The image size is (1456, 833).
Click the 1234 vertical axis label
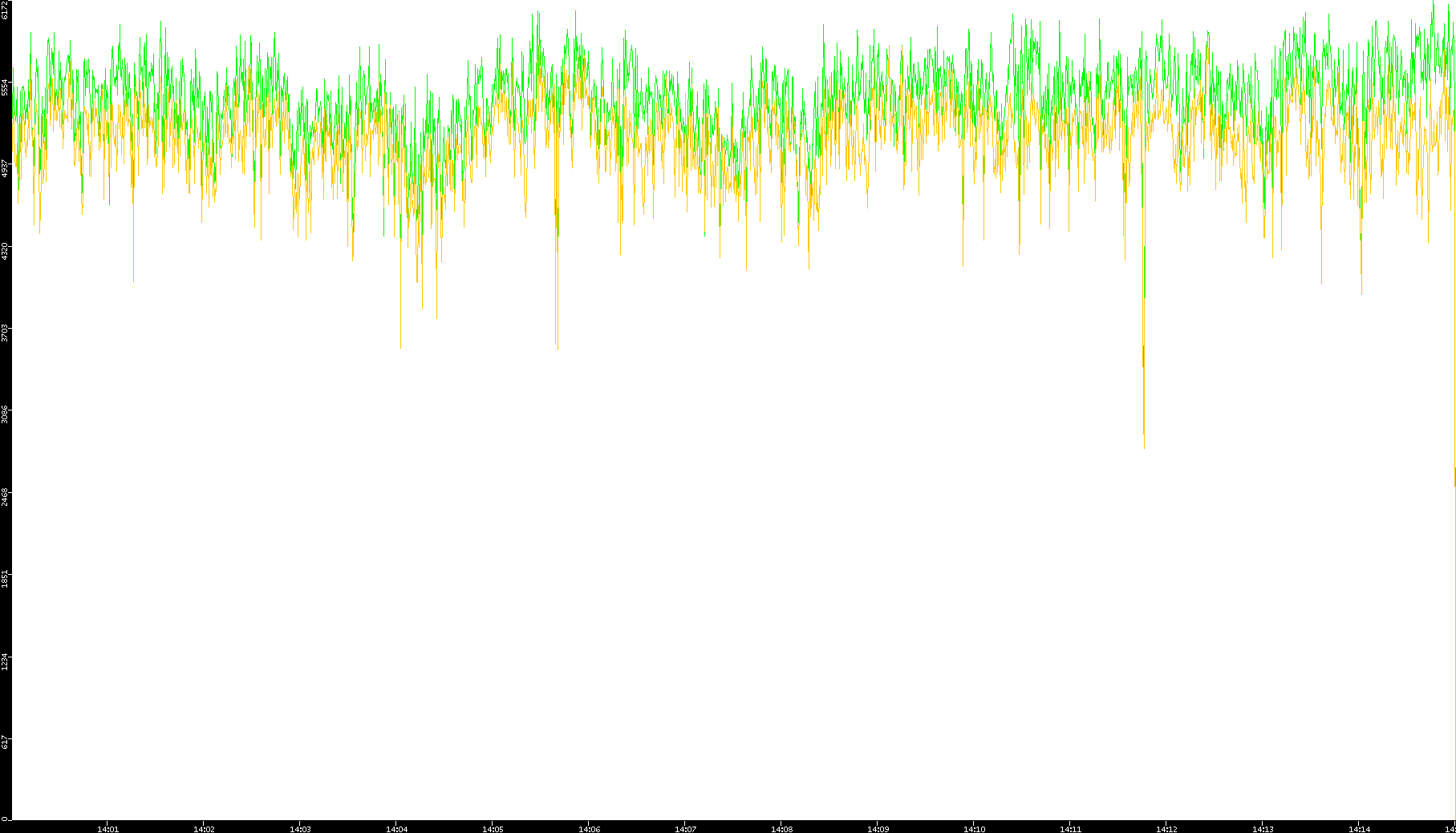(5, 661)
